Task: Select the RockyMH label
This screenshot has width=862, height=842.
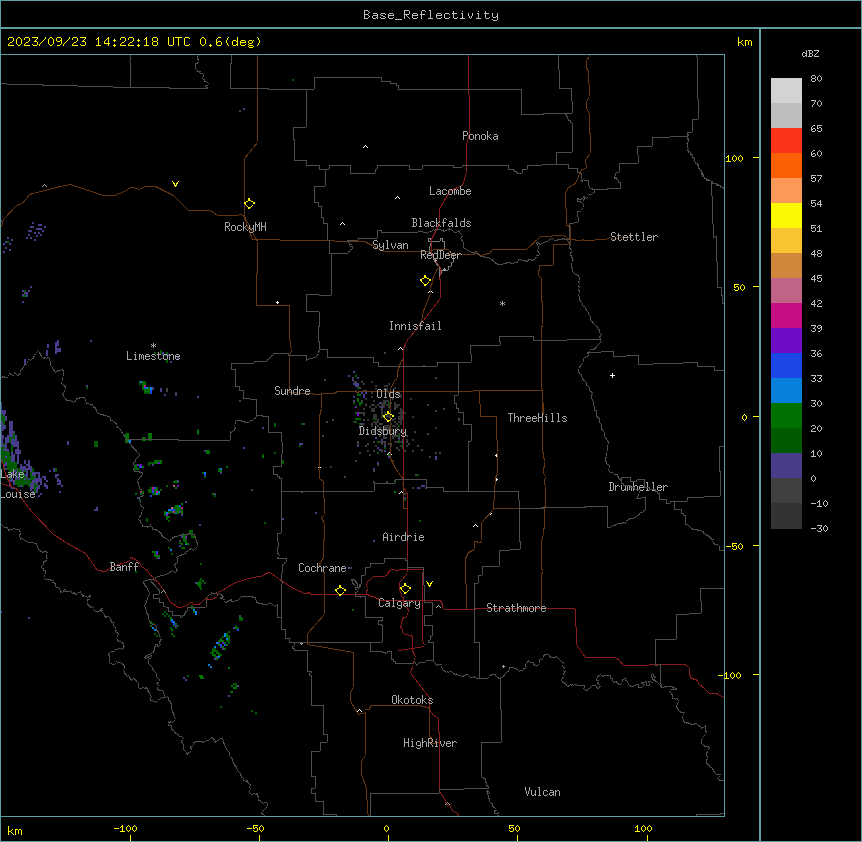Action: click(x=245, y=227)
